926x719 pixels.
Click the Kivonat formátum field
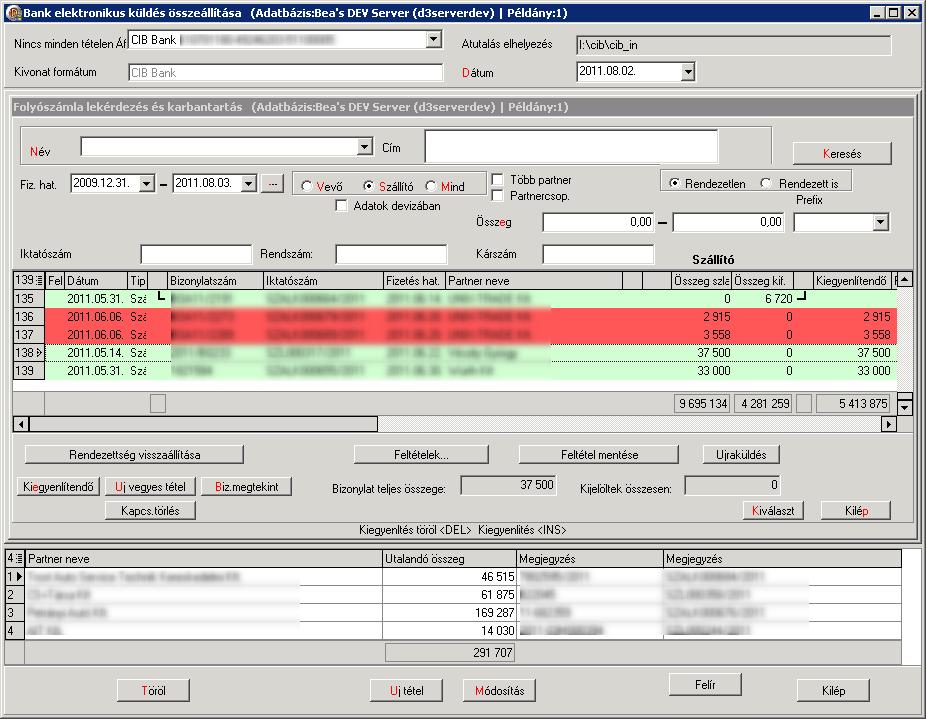click(285, 72)
